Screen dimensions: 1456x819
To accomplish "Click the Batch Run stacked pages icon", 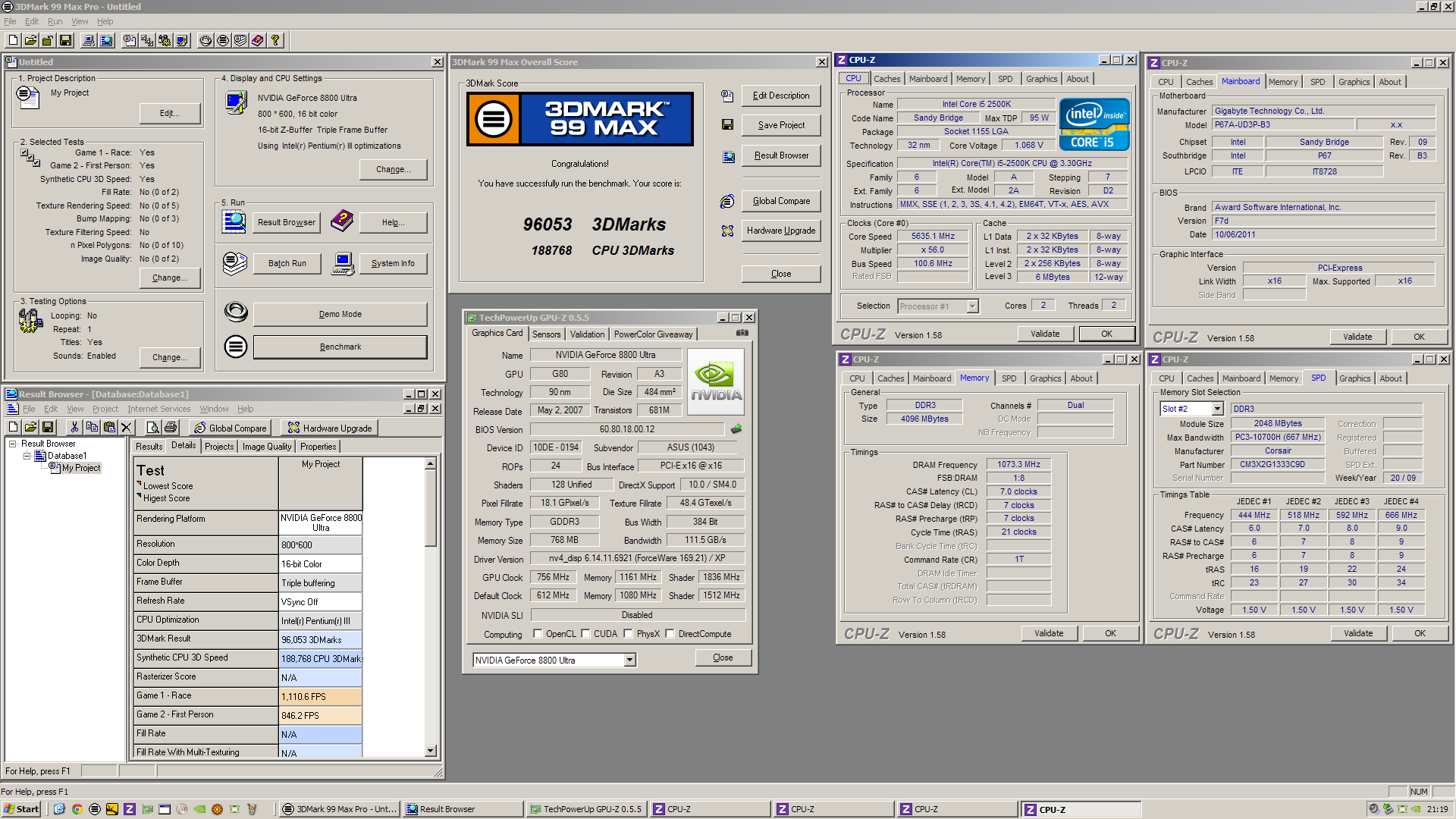I will click(x=235, y=263).
